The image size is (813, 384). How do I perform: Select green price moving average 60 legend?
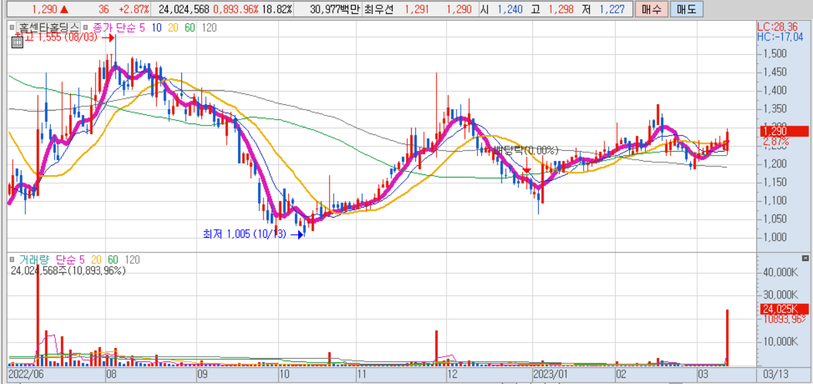(189, 28)
